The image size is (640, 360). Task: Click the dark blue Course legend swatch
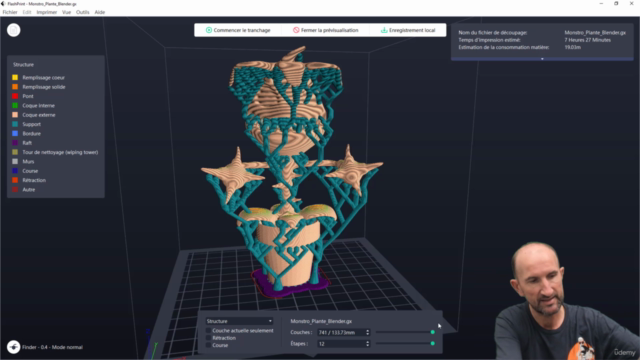(15, 171)
